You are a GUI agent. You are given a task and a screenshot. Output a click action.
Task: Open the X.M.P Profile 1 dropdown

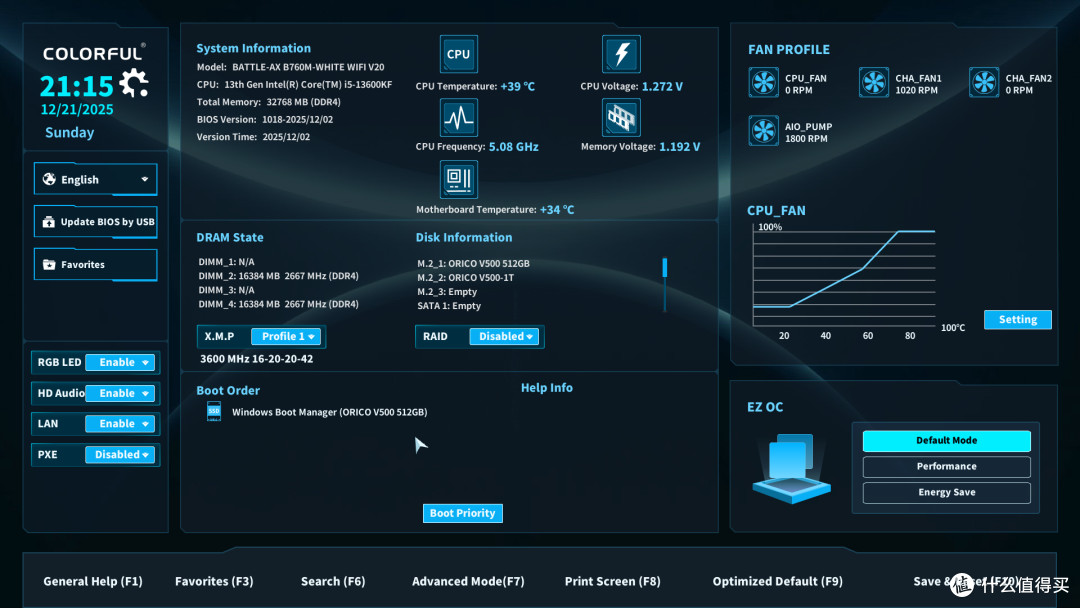click(x=286, y=336)
